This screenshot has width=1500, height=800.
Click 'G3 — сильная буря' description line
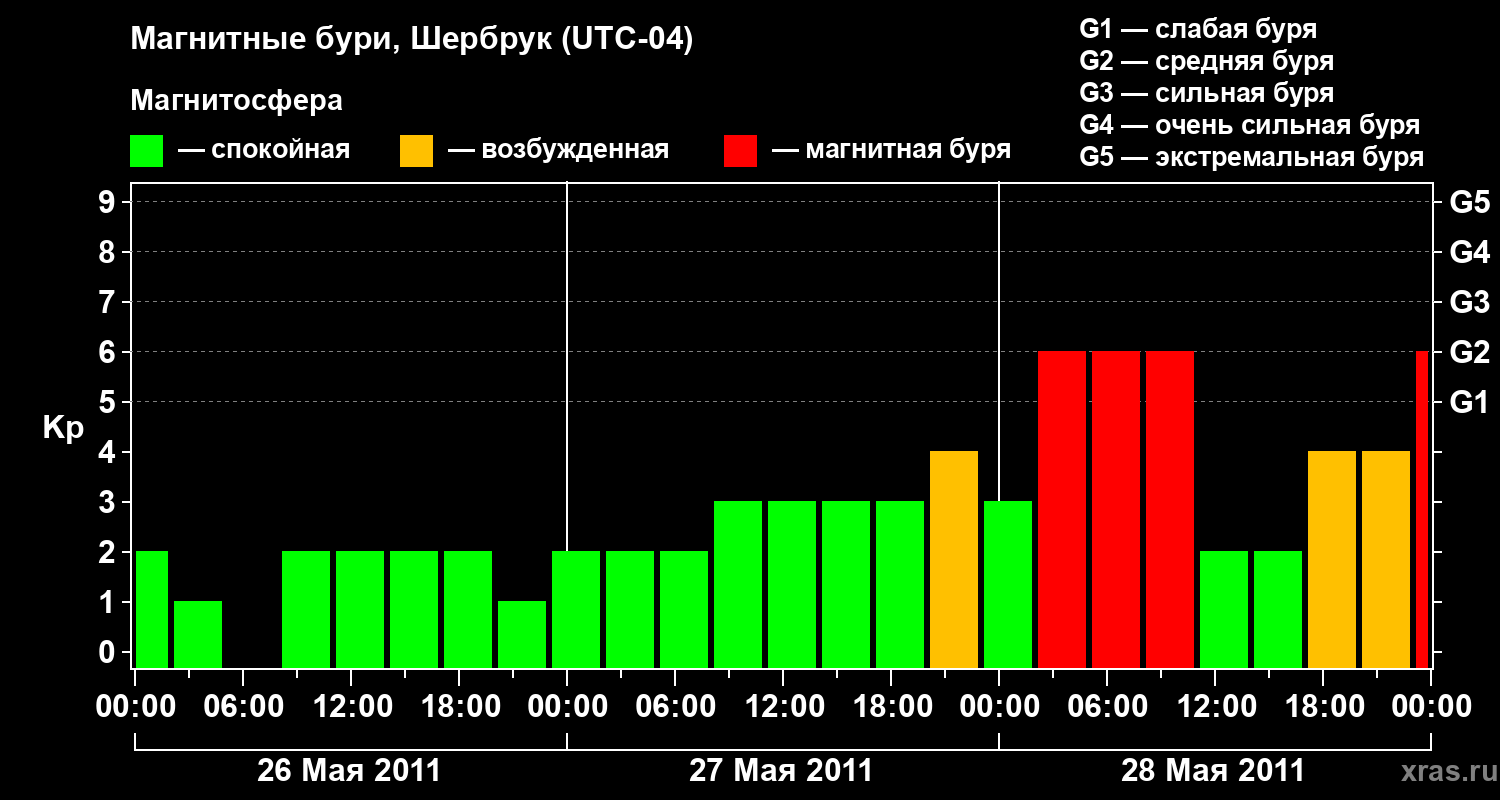1207,93
